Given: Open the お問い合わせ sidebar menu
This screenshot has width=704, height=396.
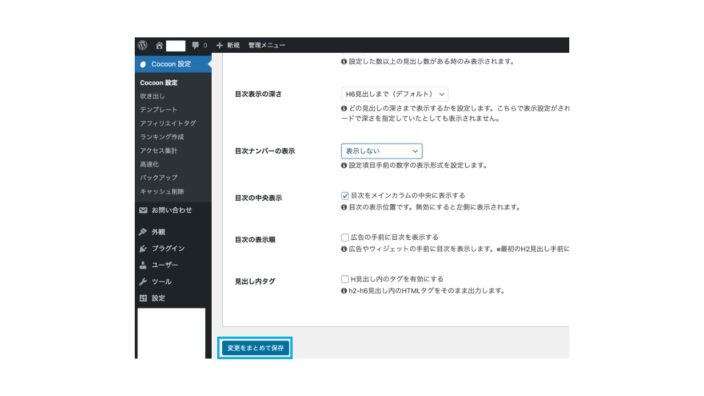Looking at the screenshot, I should tap(173, 210).
